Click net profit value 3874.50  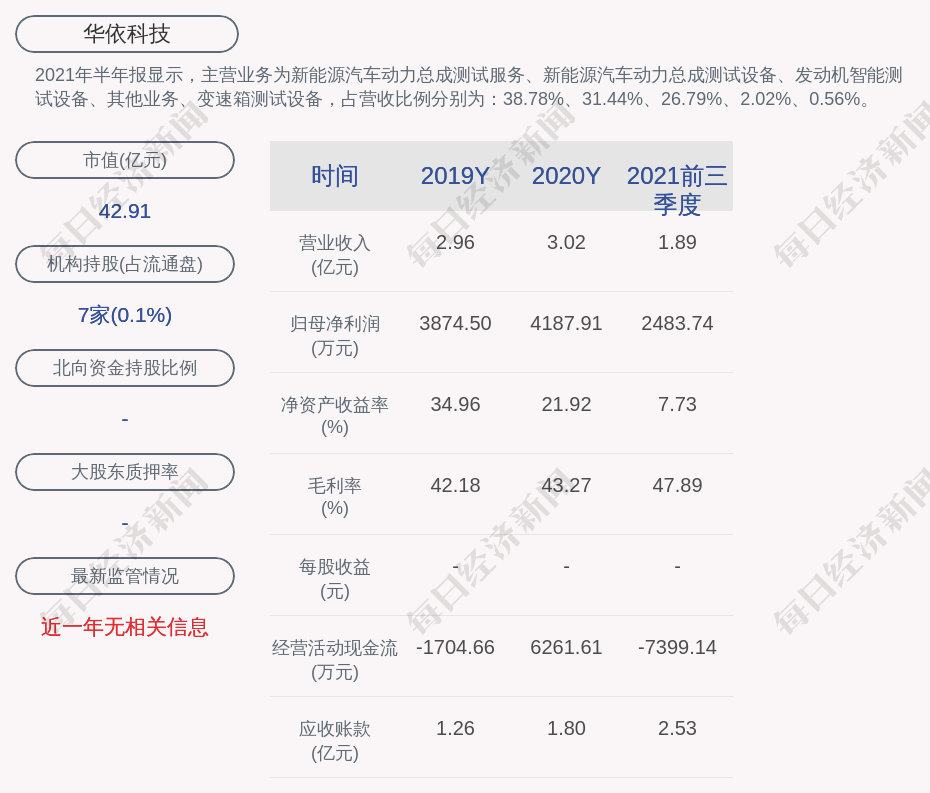point(455,323)
